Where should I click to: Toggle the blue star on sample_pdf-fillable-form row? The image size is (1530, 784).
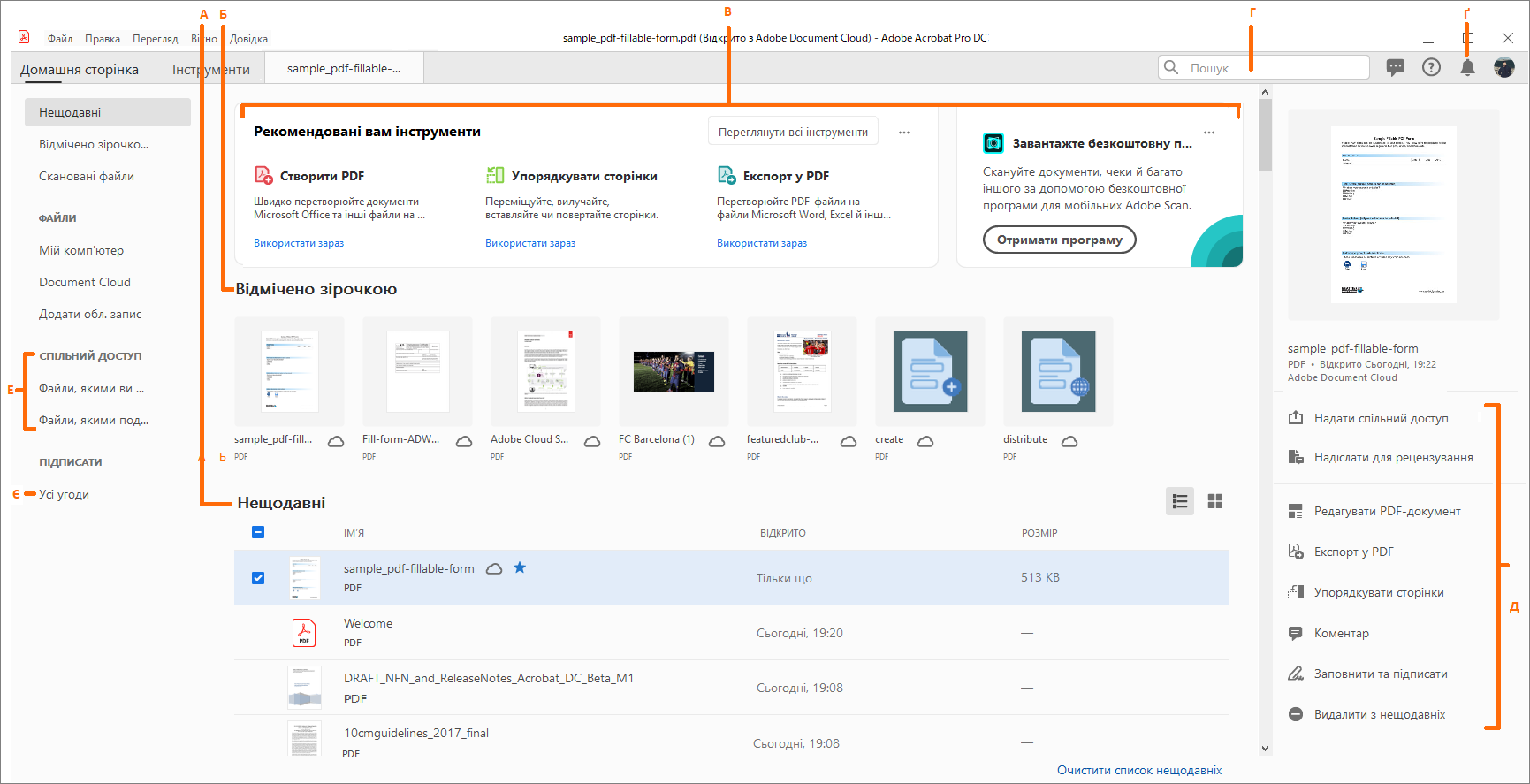point(520,567)
